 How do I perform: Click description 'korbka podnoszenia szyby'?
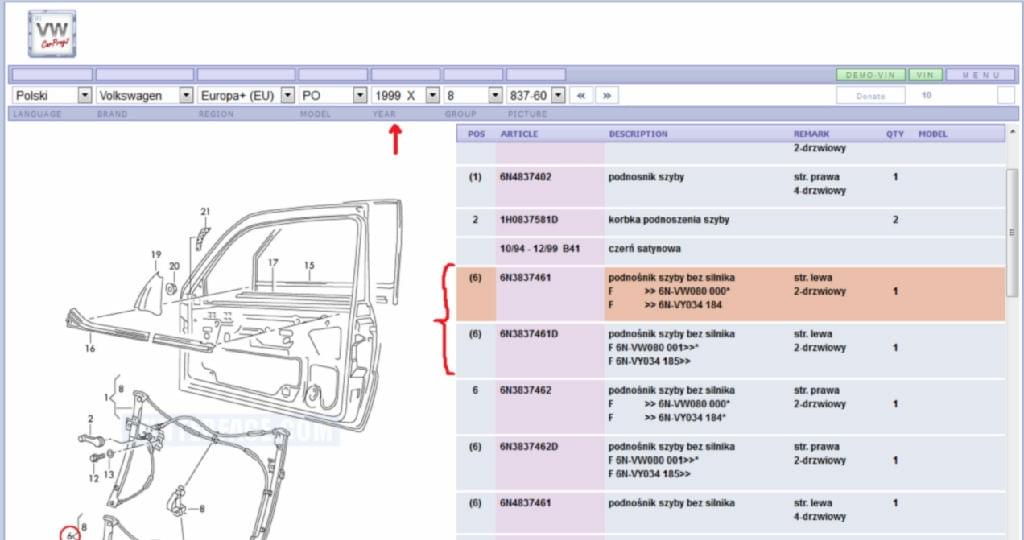point(669,220)
